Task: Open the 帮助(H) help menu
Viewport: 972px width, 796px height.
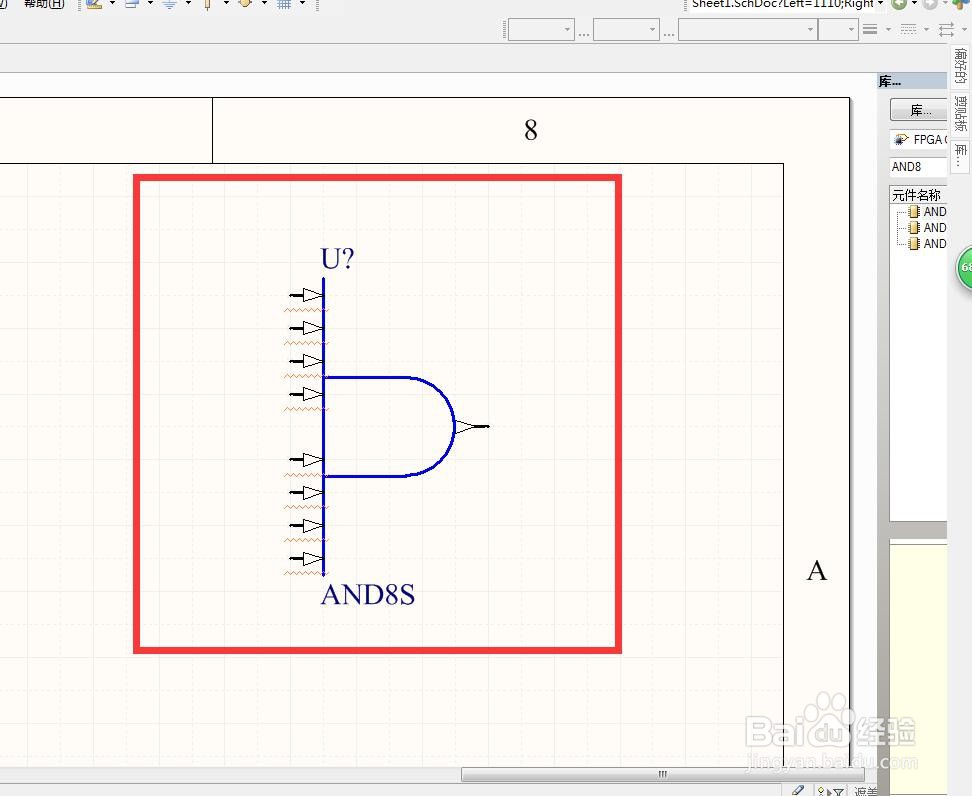Action: [43, 4]
